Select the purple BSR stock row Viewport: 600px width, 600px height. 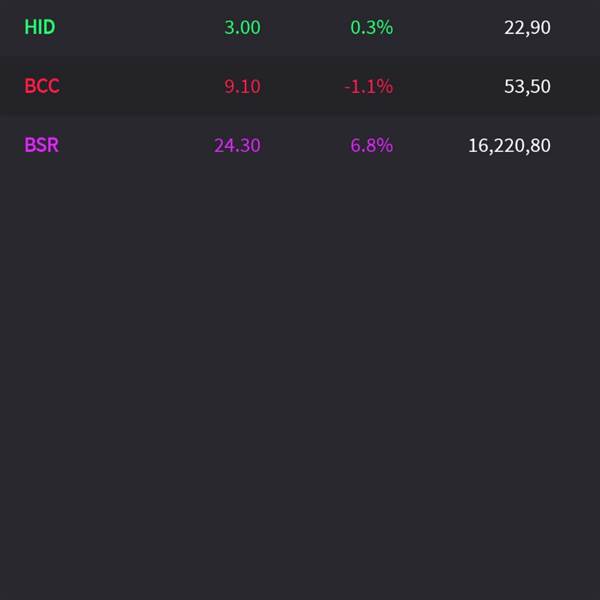(x=300, y=145)
